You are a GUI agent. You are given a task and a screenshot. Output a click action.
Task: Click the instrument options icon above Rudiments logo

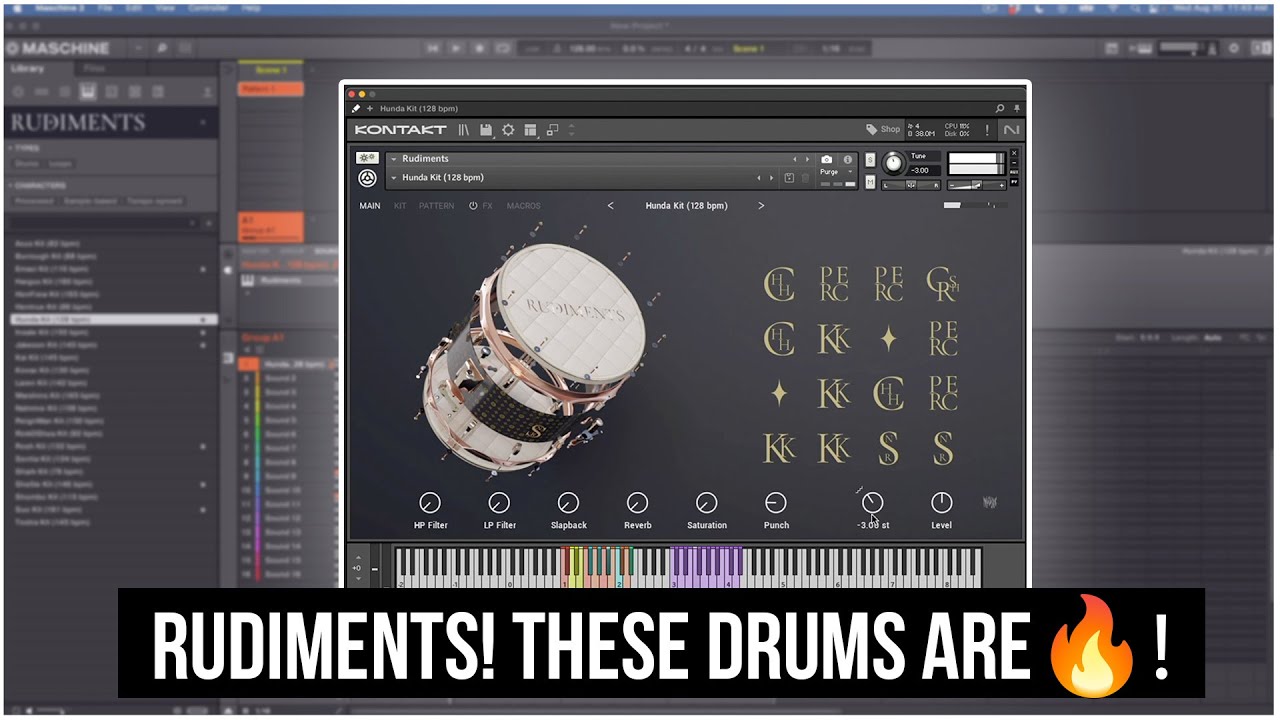[367, 158]
